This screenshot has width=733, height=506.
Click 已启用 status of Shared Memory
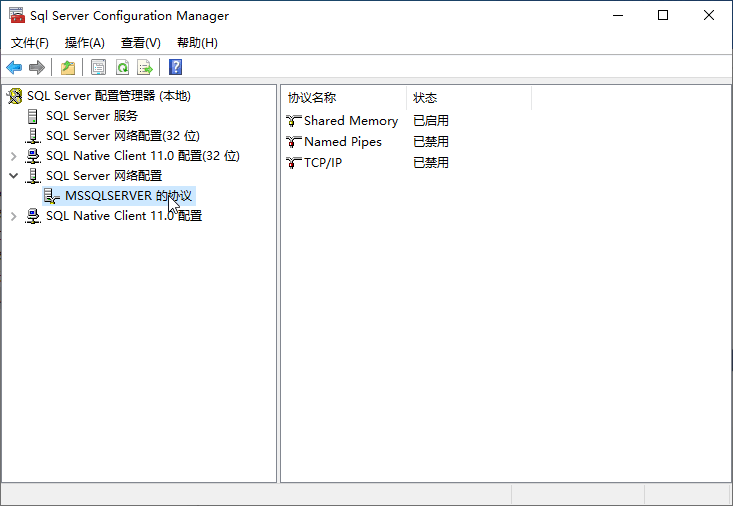point(431,121)
